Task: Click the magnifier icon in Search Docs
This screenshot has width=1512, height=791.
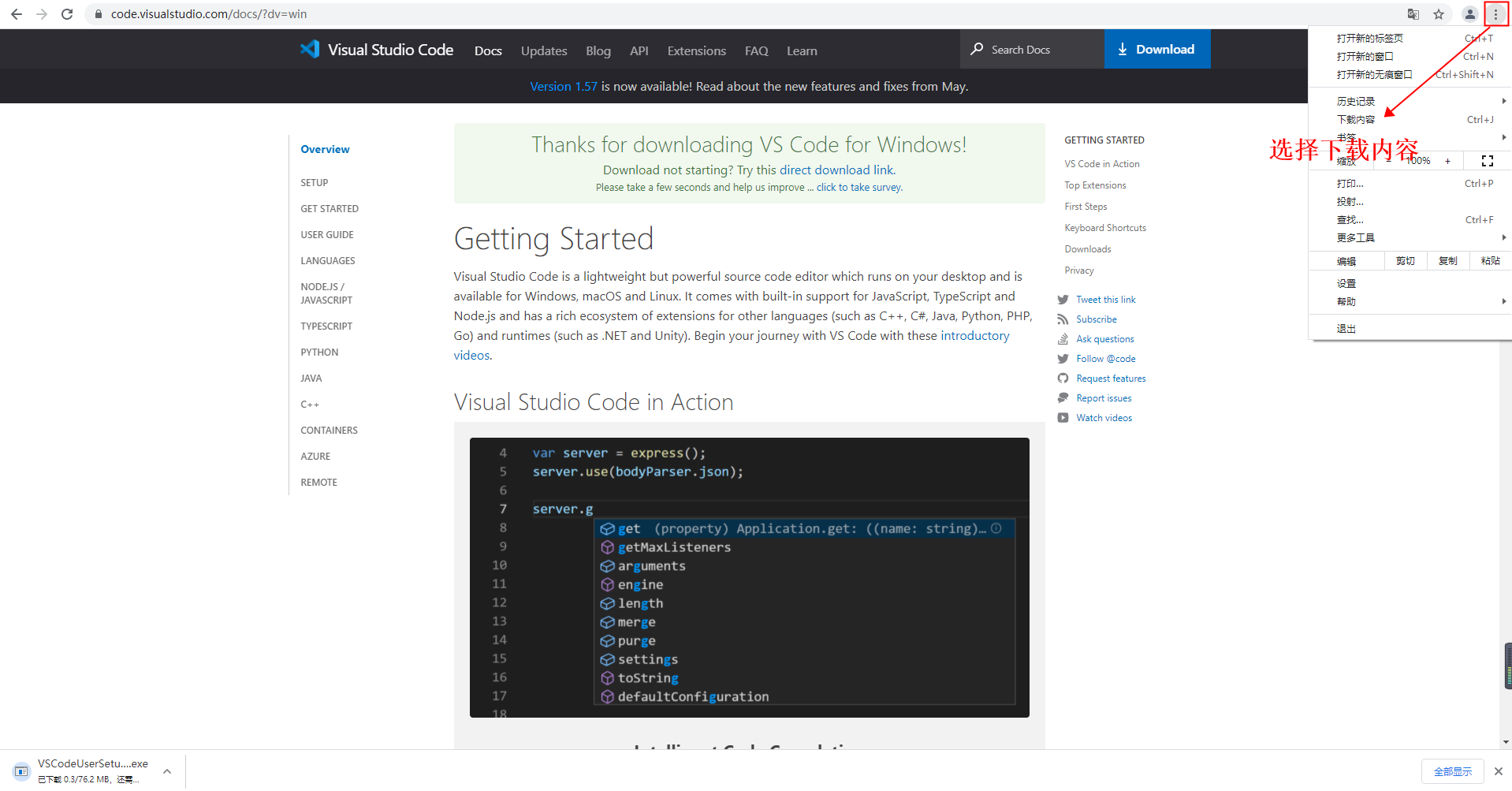Action: pyautogui.click(x=977, y=49)
